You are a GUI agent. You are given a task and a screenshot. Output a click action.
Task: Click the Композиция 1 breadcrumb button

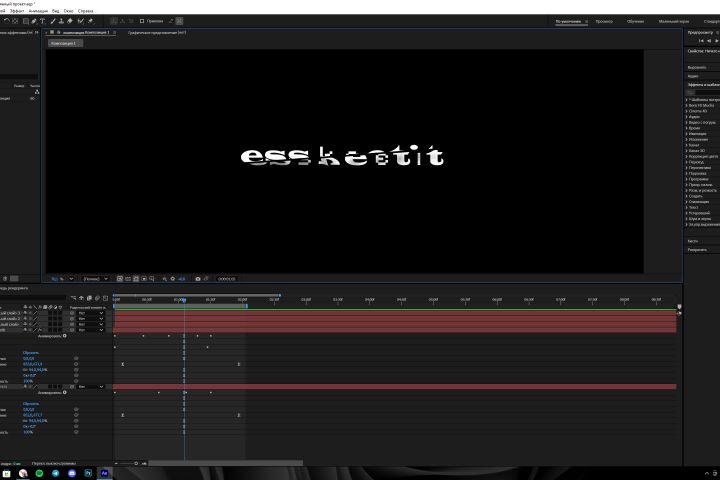(x=65, y=43)
